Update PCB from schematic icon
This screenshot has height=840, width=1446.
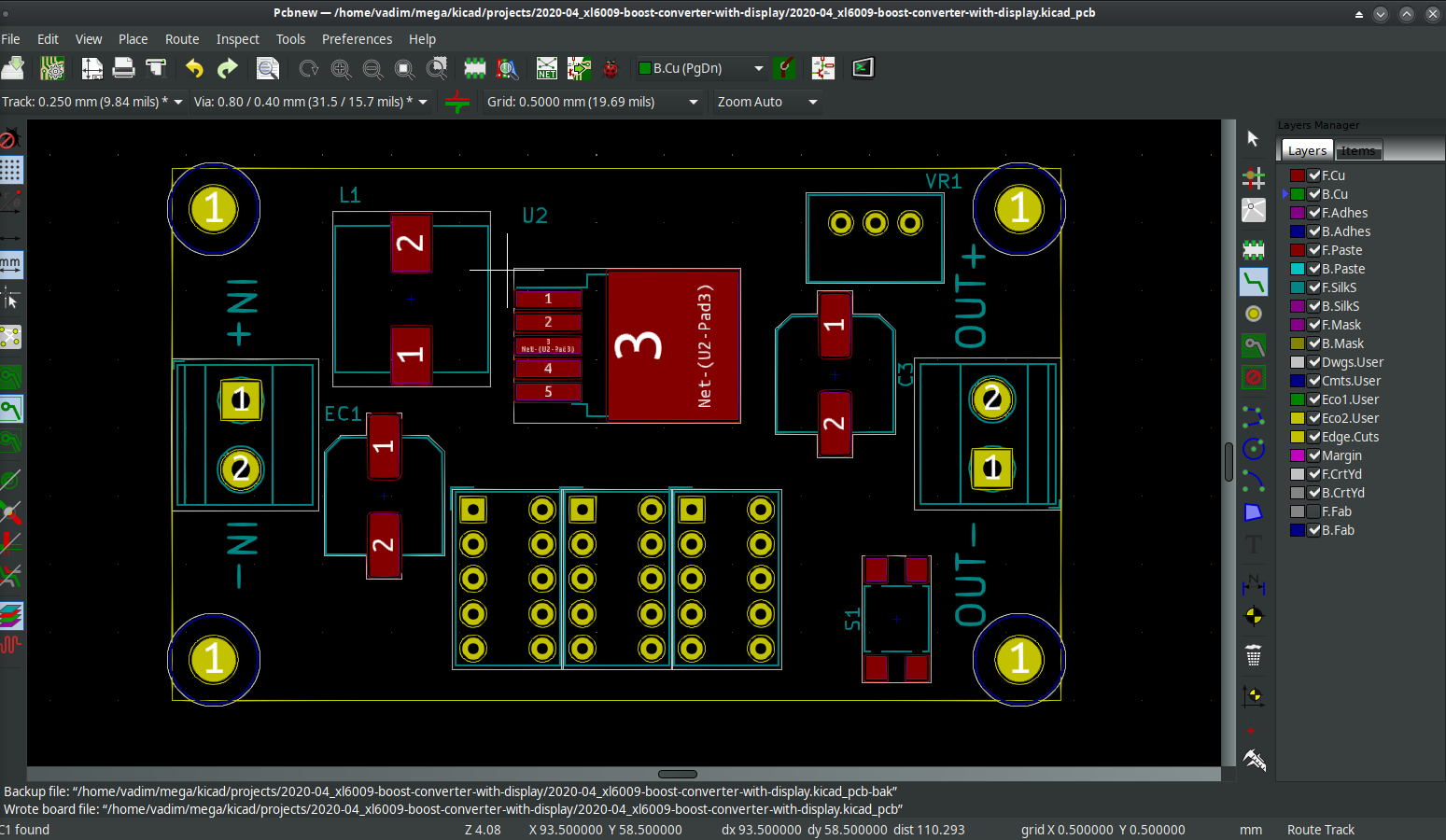coord(579,68)
